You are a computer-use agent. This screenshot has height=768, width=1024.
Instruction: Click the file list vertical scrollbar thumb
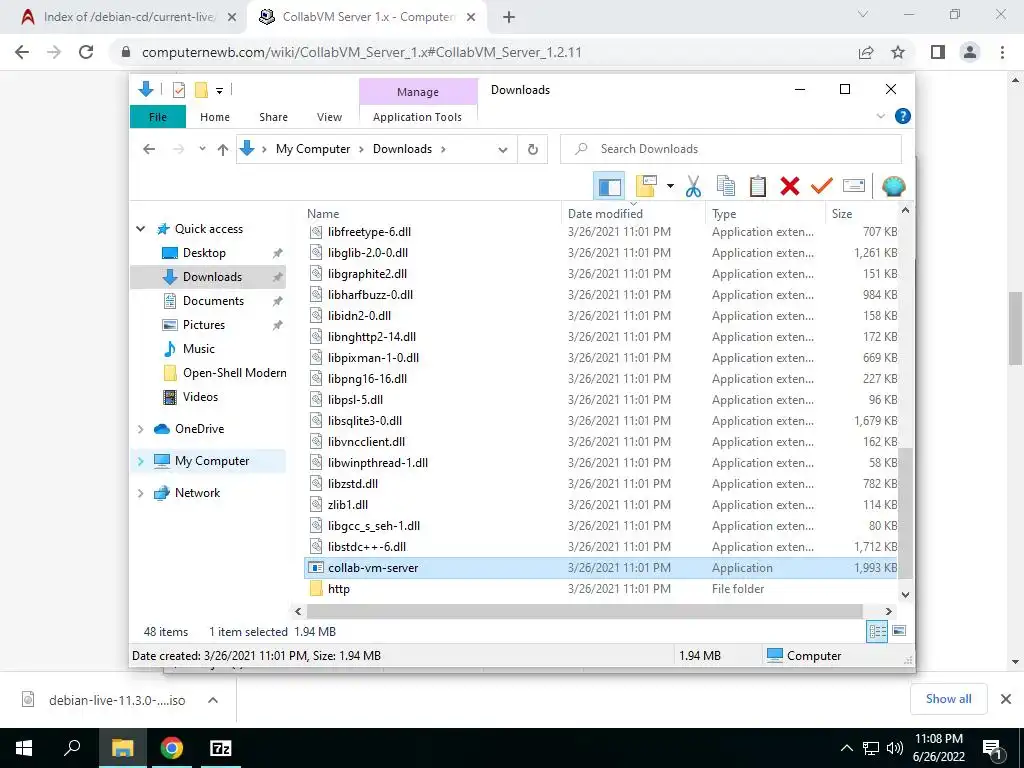(905, 513)
